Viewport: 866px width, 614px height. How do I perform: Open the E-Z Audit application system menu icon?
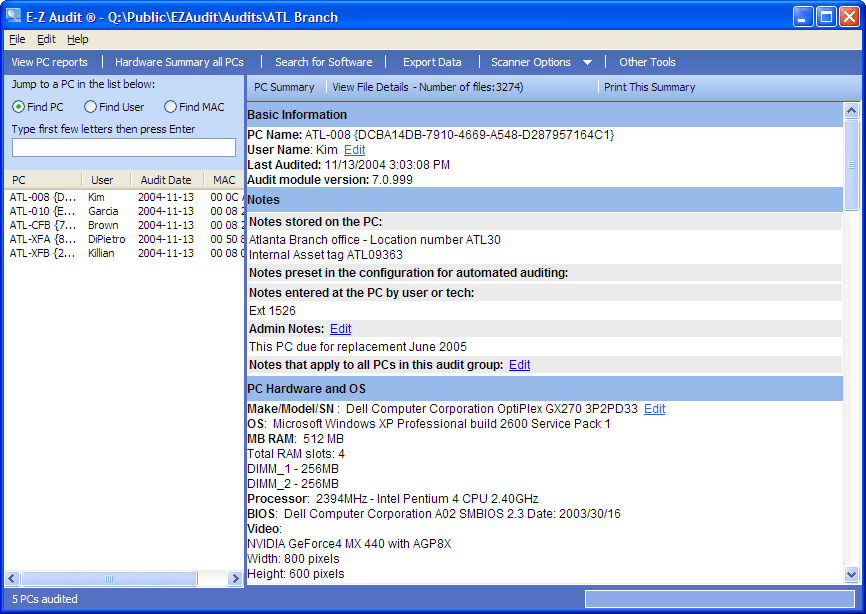(x=13, y=16)
